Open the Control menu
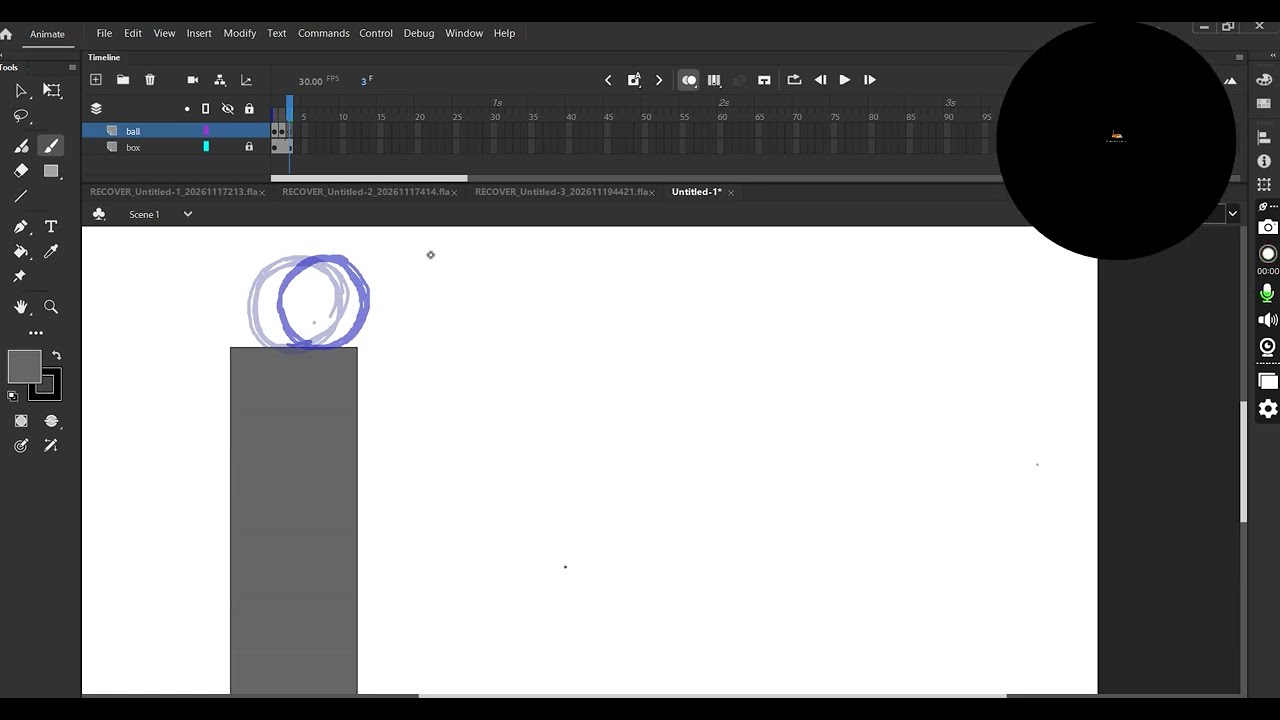Image resolution: width=1280 pixels, height=720 pixels. [376, 33]
